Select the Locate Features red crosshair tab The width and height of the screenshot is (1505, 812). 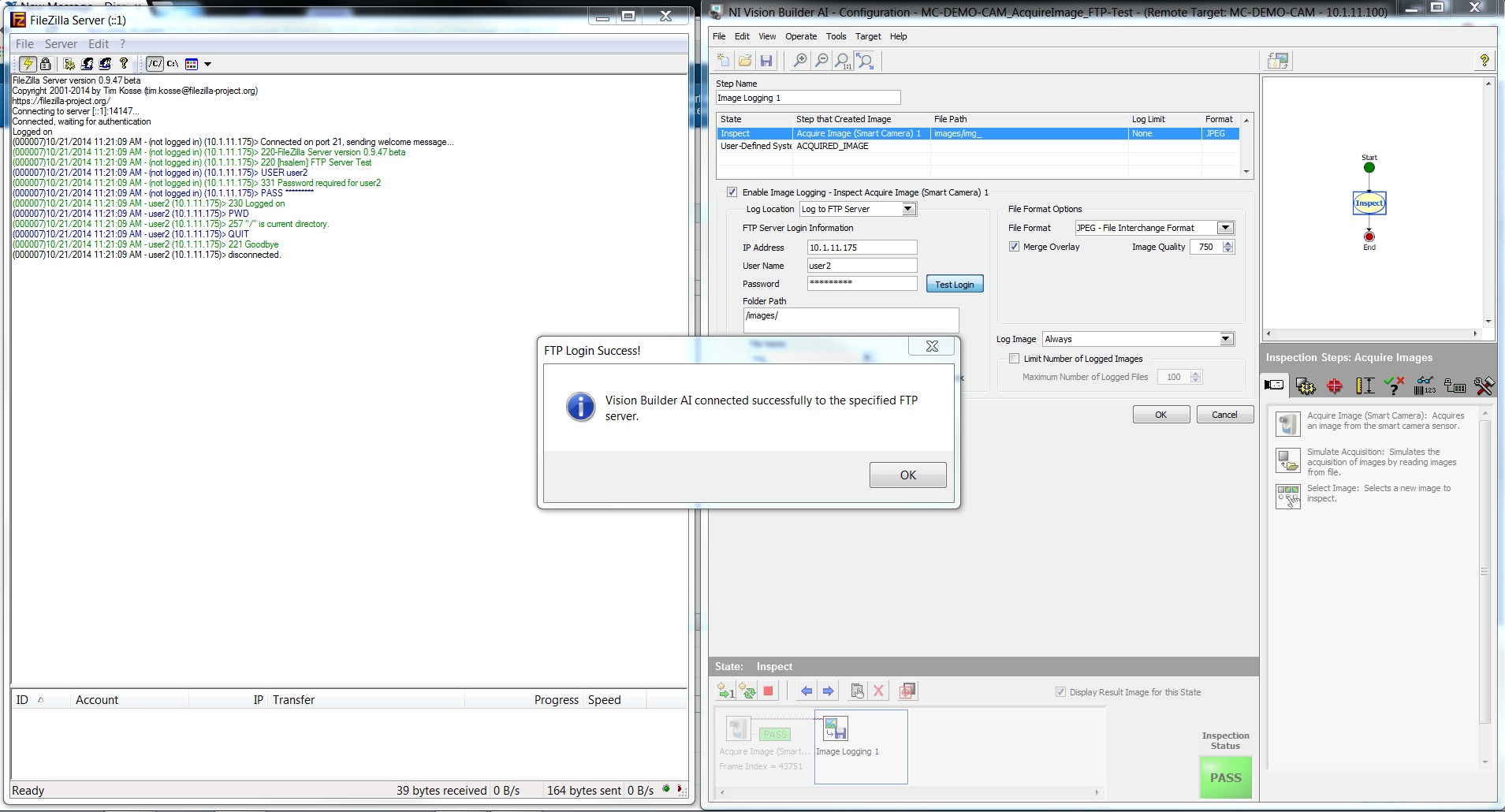coord(1335,386)
